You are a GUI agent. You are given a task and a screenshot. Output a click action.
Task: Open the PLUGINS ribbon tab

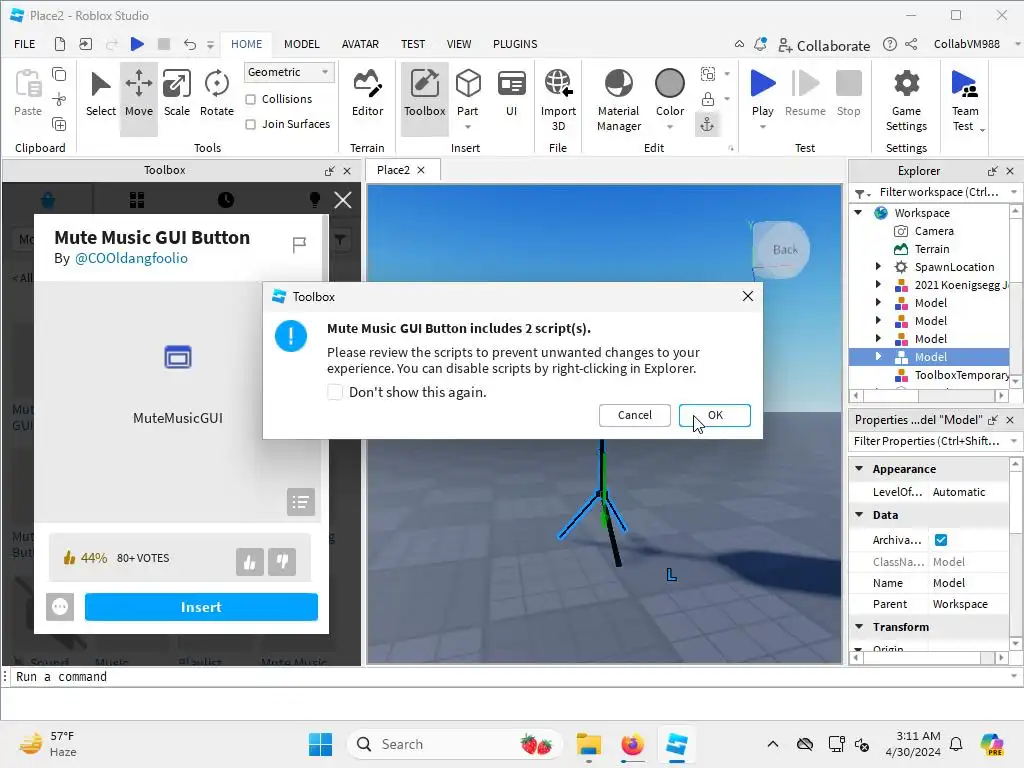point(515,44)
